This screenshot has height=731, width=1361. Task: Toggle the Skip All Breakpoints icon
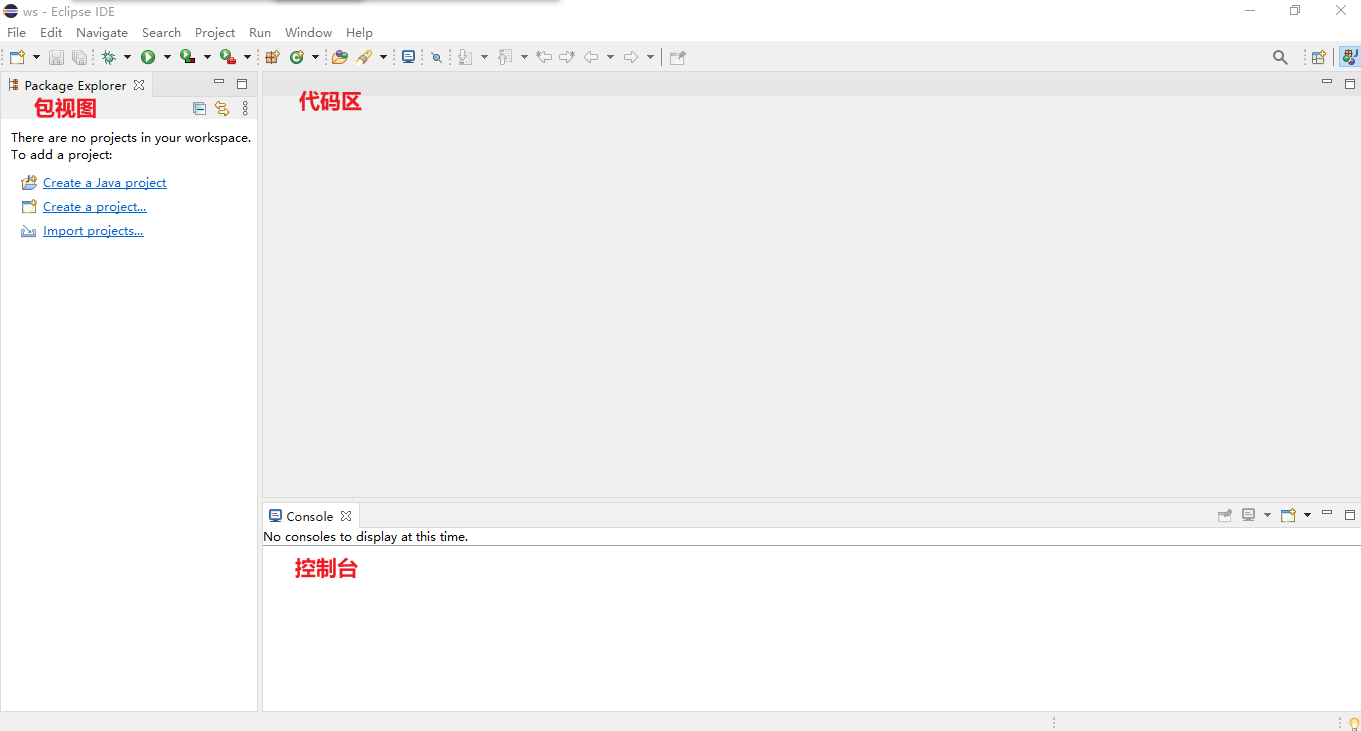point(436,57)
